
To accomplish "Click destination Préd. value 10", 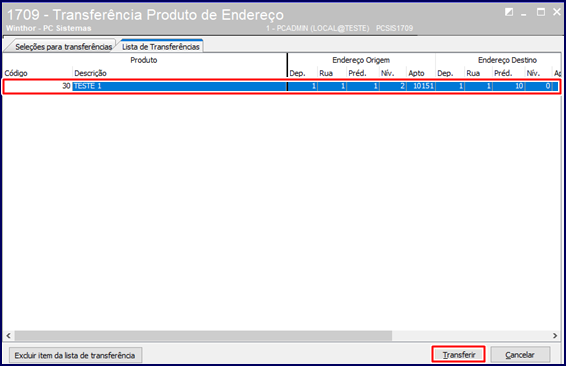I will [509, 86].
